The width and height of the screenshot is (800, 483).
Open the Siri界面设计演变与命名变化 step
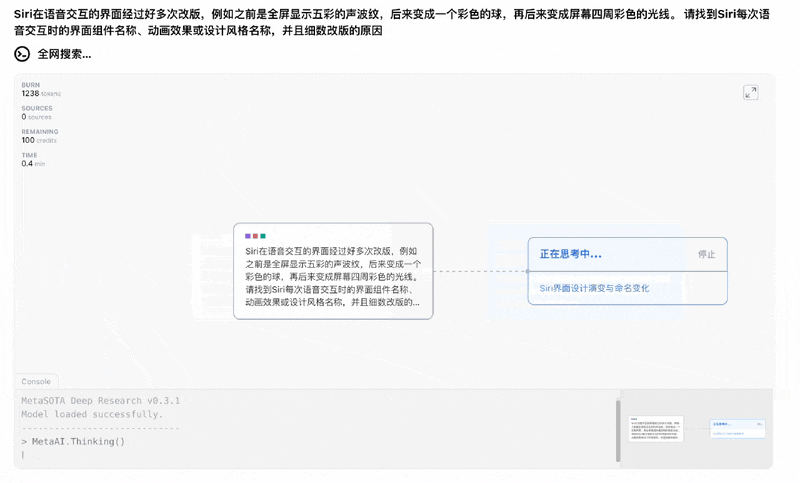594,288
